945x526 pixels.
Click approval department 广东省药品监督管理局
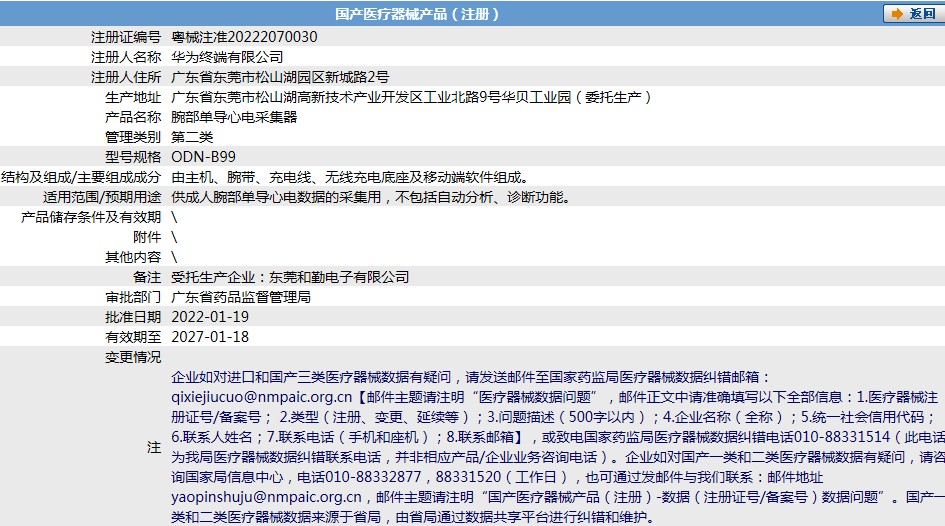(241, 297)
